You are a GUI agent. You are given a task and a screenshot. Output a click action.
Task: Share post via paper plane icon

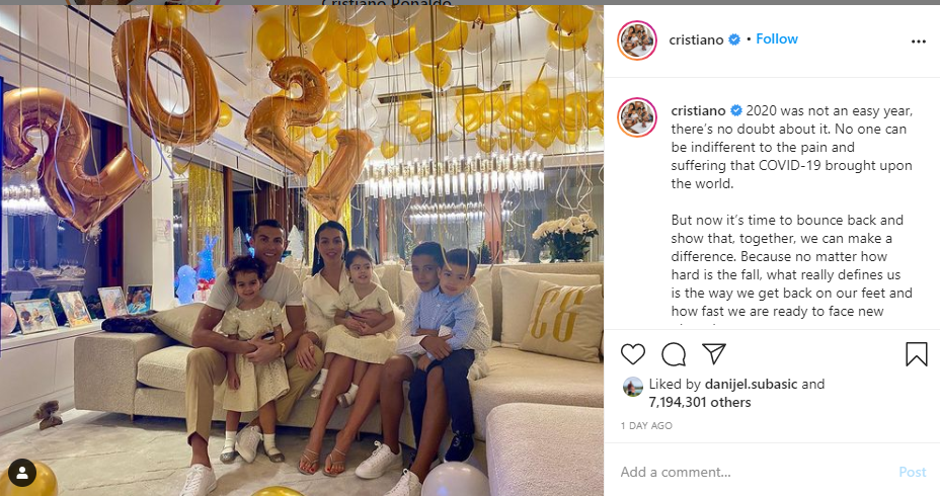[x=714, y=353]
